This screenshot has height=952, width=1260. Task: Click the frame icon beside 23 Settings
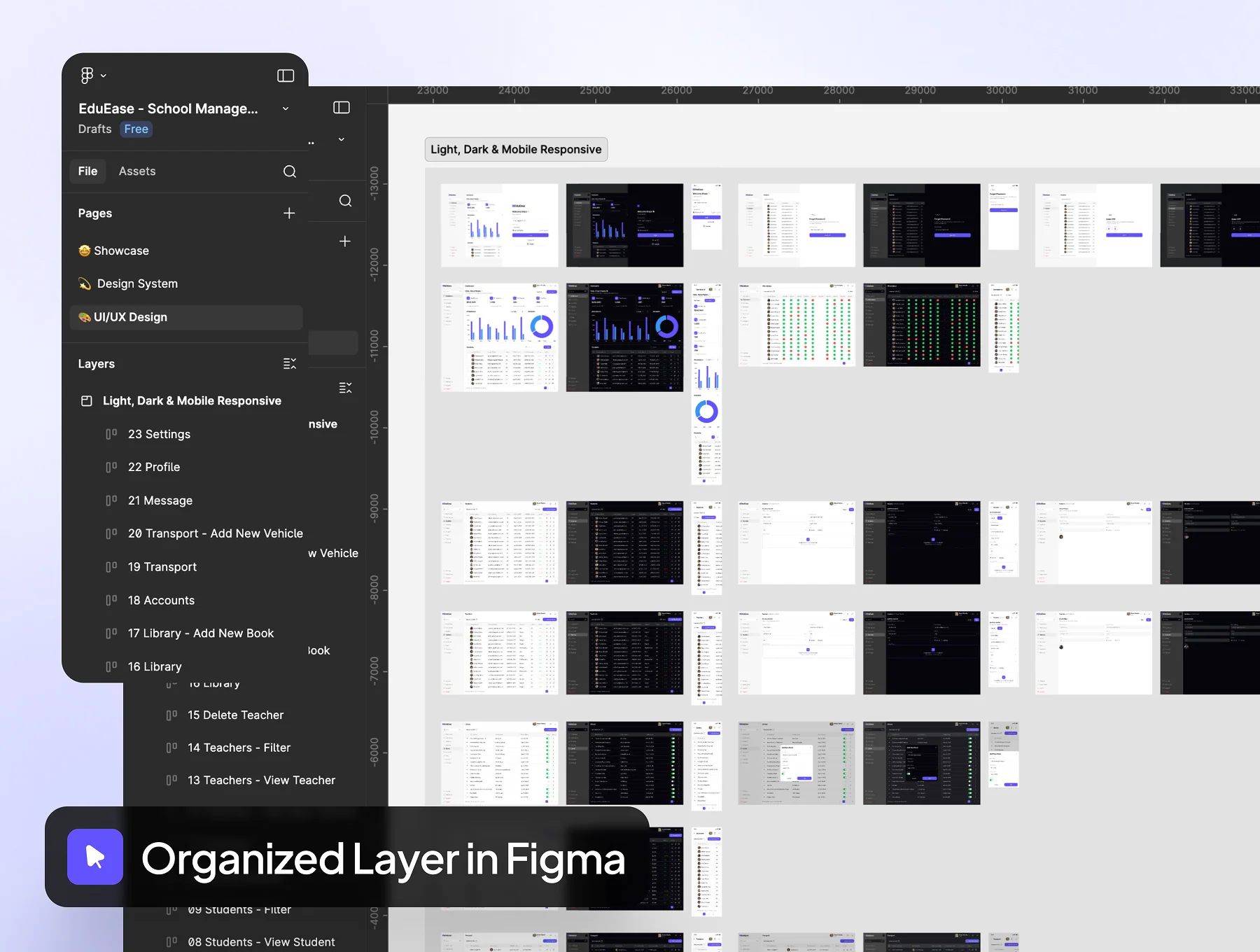(111, 434)
